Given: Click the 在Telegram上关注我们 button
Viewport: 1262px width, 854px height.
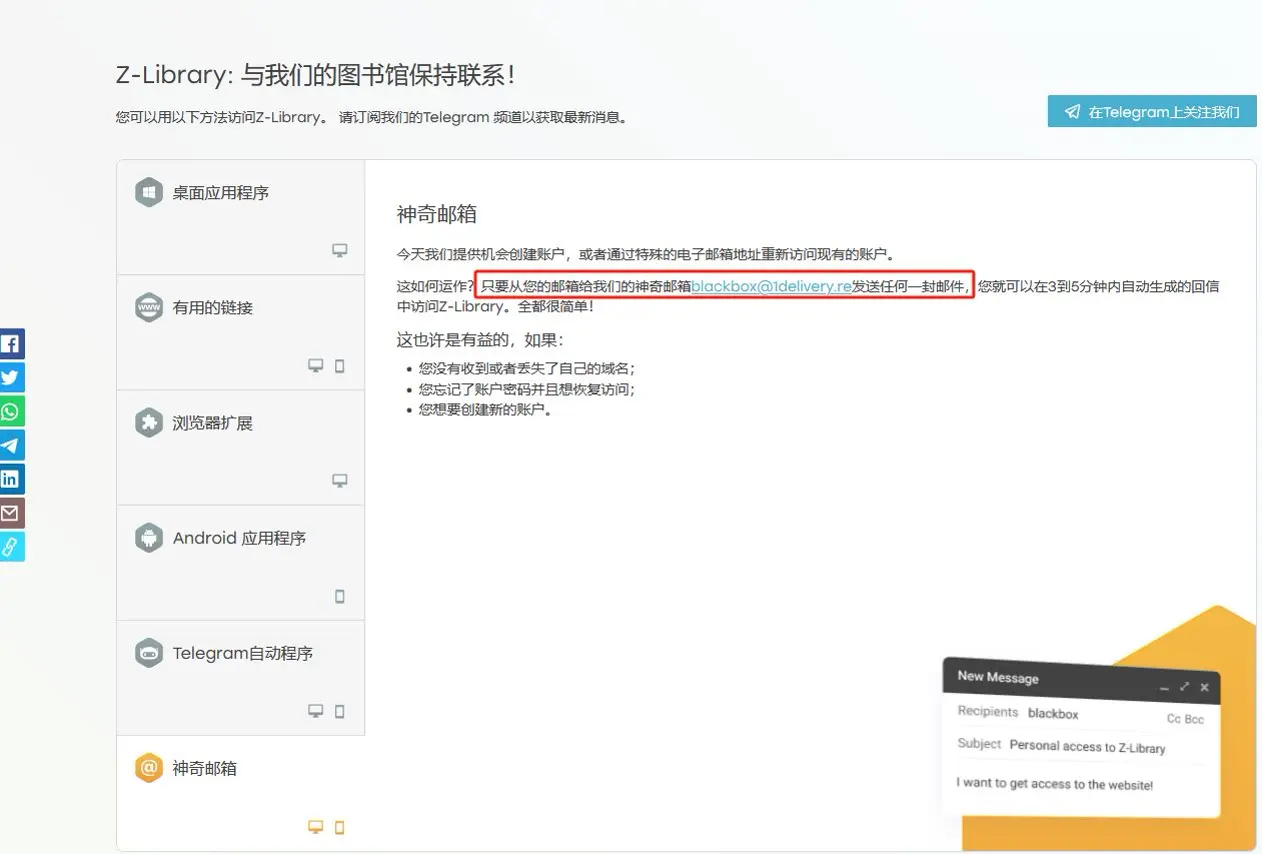Looking at the screenshot, I should coord(1152,112).
